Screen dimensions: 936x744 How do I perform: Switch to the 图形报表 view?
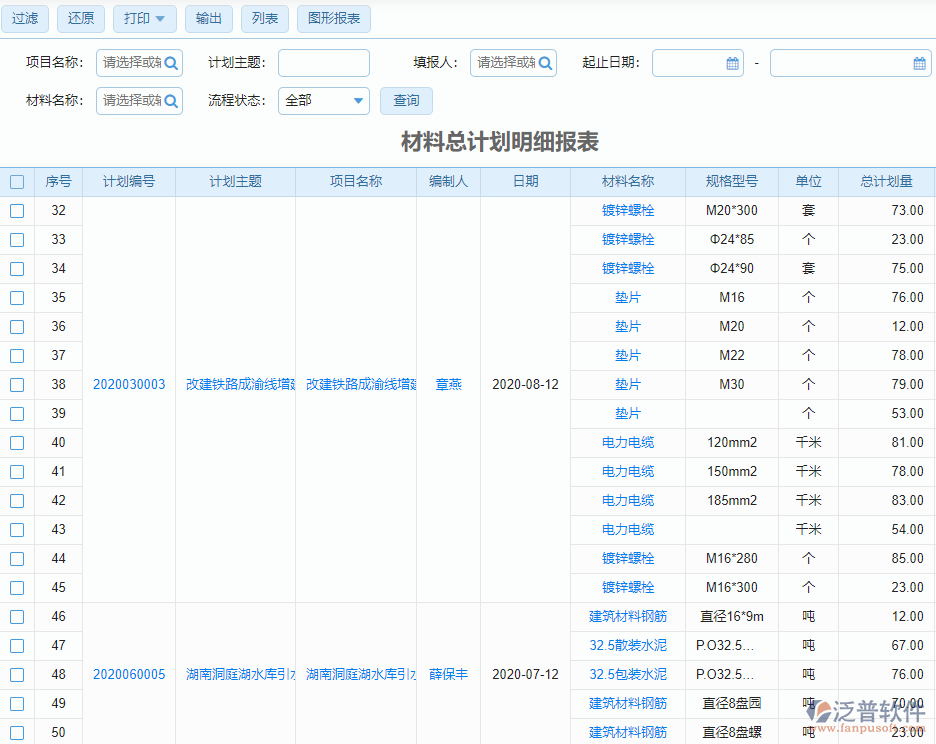[x=333, y=18]
